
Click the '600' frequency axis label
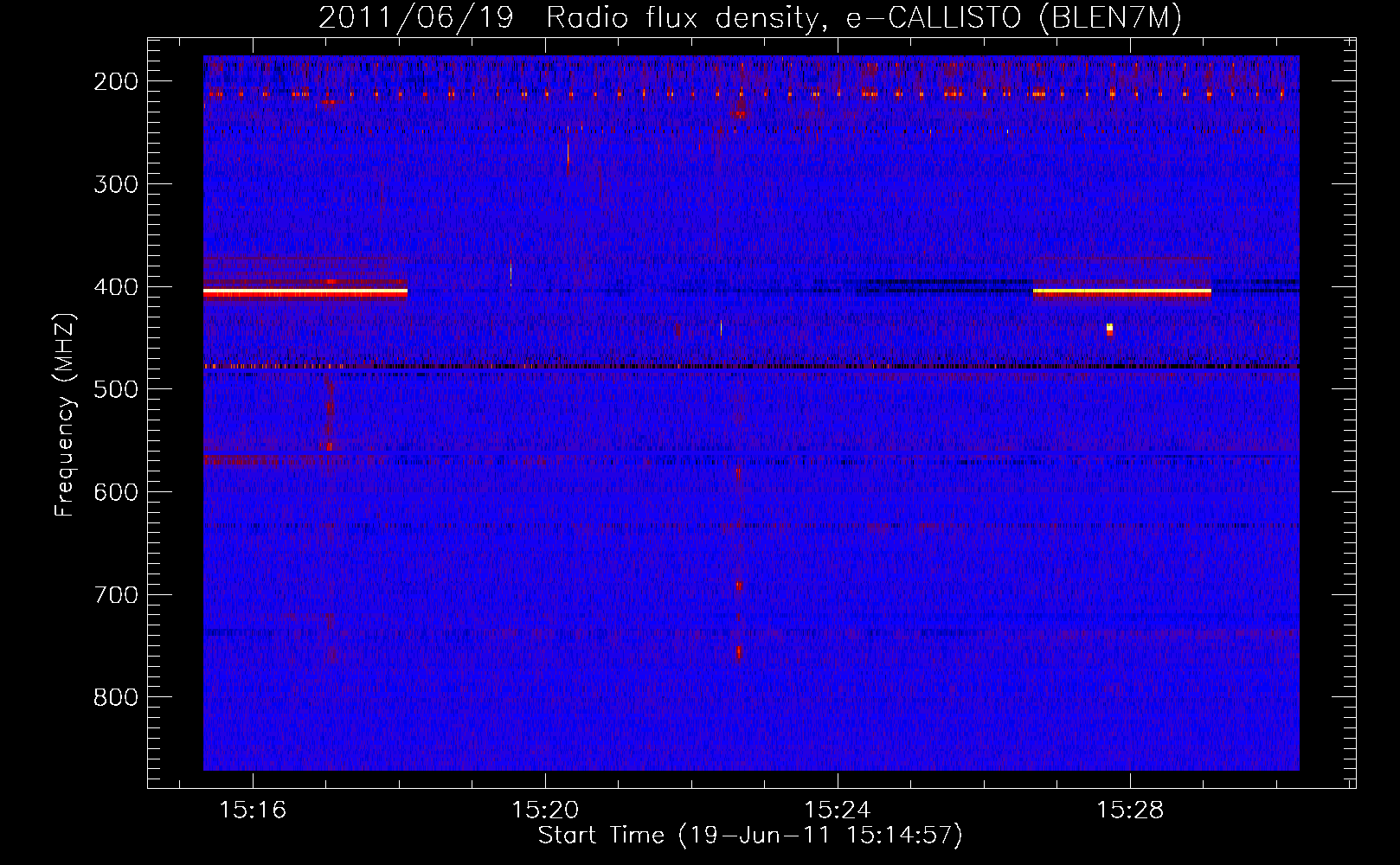pos(115,492)
